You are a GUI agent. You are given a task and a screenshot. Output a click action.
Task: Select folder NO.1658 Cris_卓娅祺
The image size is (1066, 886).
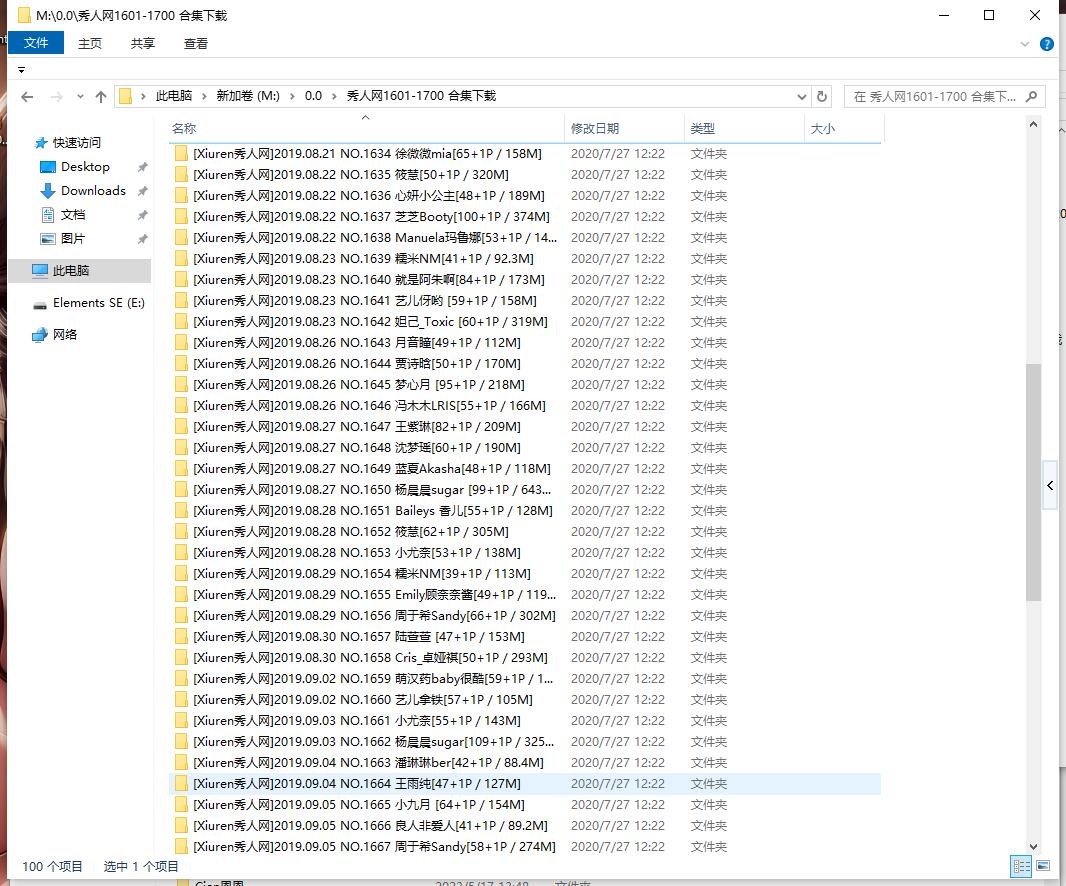(371, 658)
